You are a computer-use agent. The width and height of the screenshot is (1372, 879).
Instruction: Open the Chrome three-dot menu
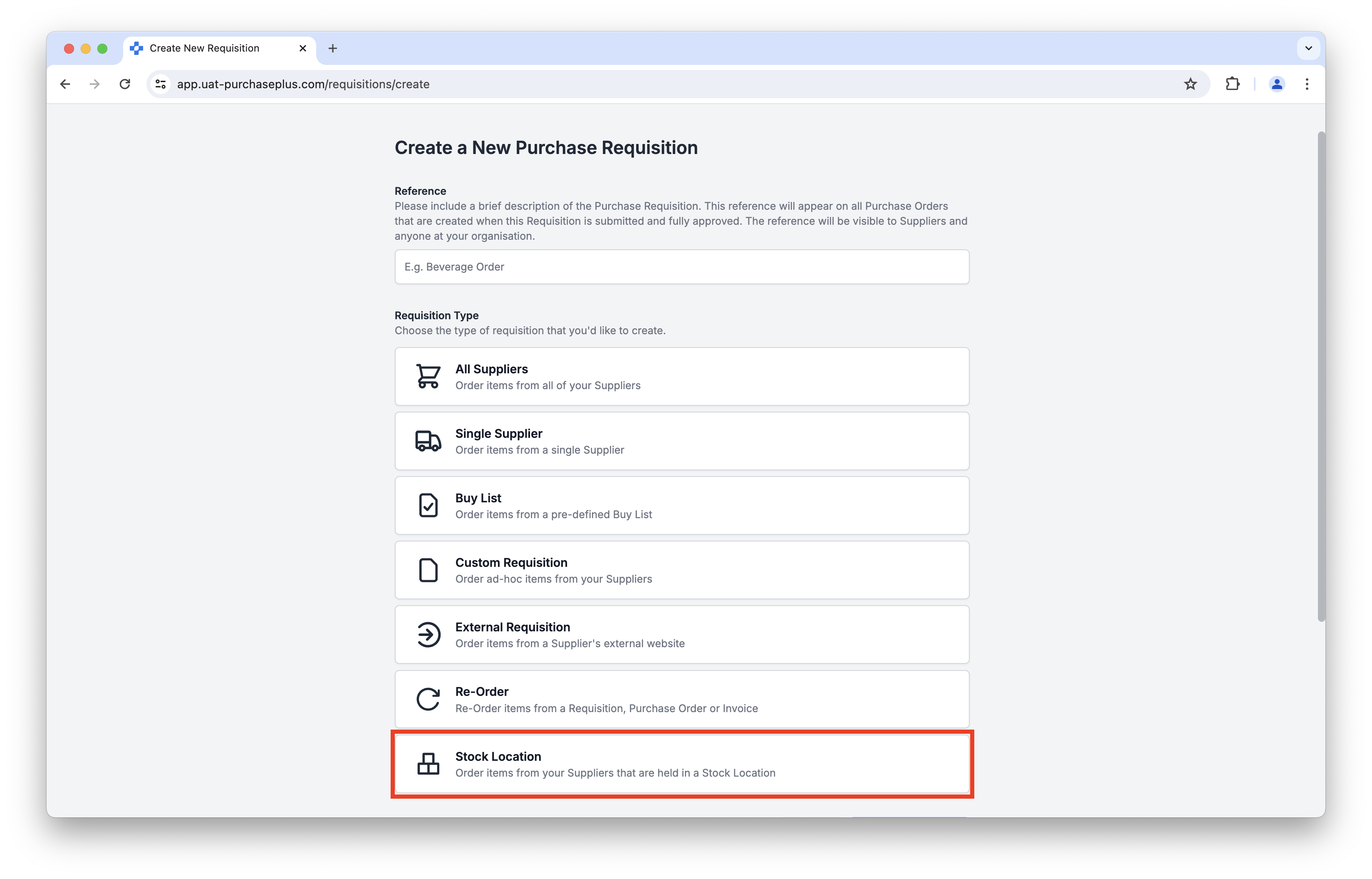pyautogui.click(x=1307, y=84)
